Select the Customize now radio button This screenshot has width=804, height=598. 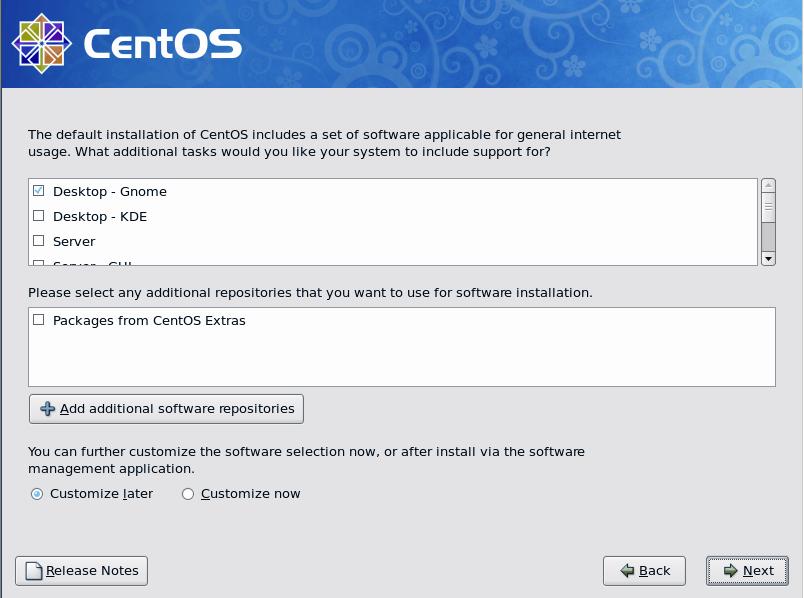click(x=187, y=493)
